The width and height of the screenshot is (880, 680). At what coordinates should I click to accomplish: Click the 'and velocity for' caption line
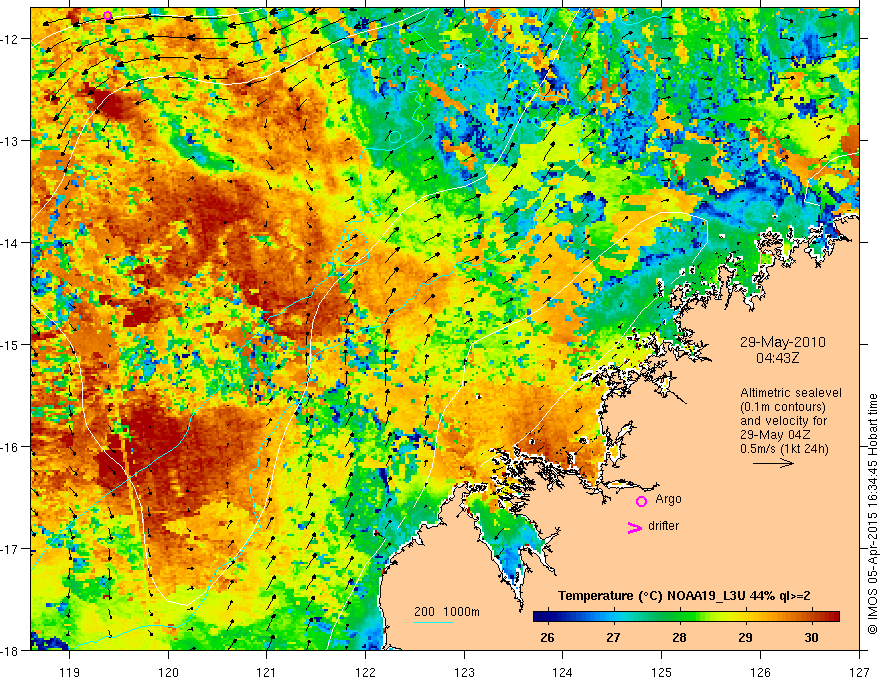[783, 421]
